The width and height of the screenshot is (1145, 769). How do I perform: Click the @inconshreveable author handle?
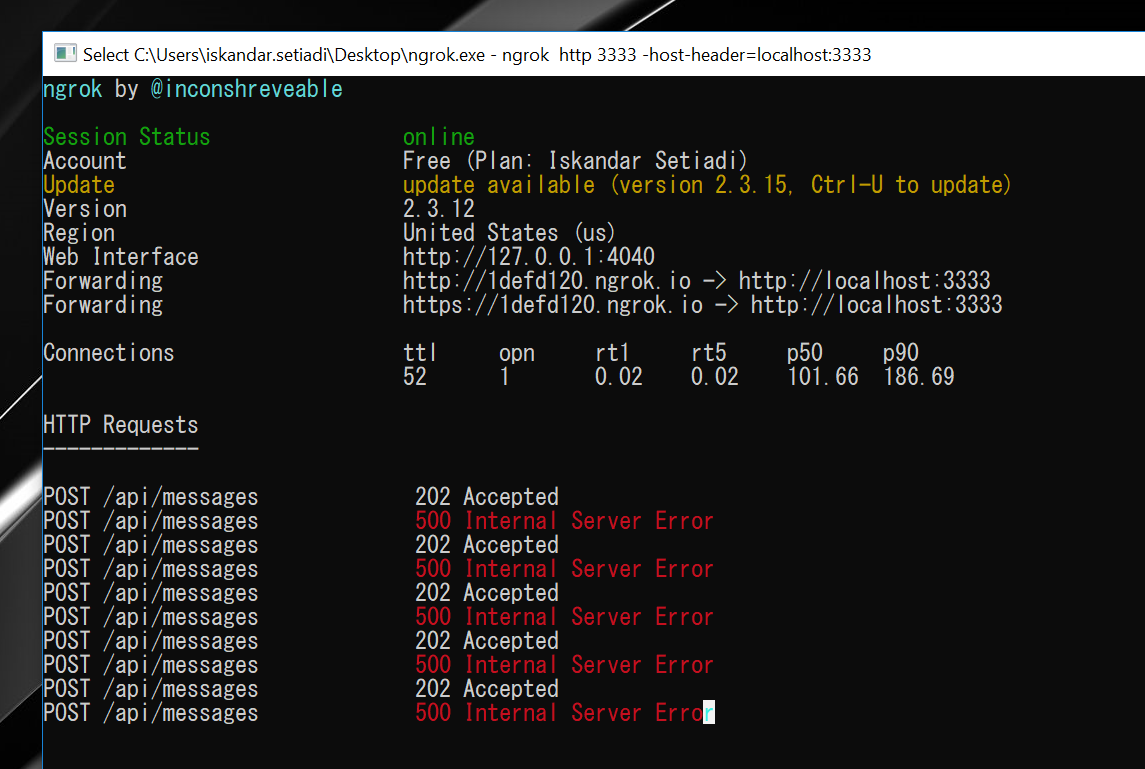[x=247, y=89]
